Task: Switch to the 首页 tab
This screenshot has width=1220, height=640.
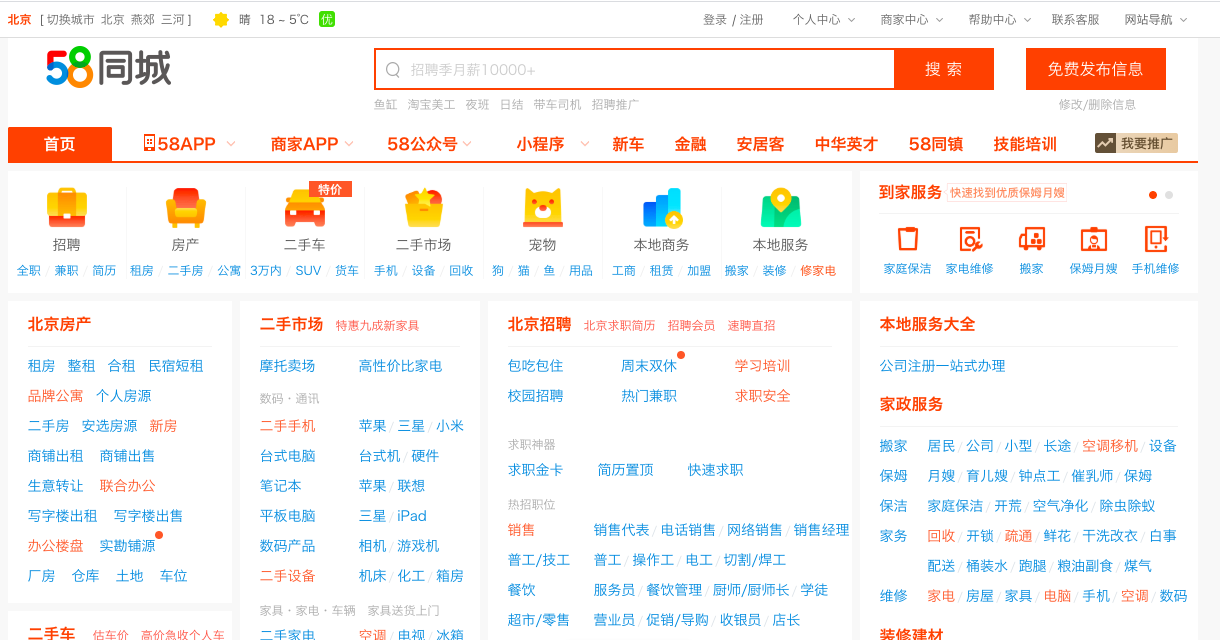Action: point(59,143)
